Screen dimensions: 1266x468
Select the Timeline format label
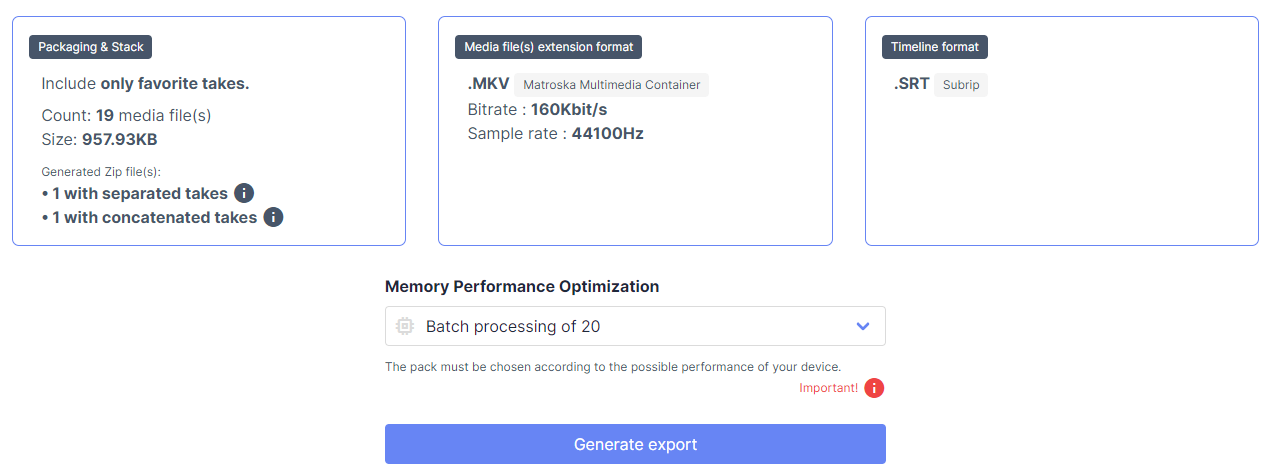tap(935, 47)
